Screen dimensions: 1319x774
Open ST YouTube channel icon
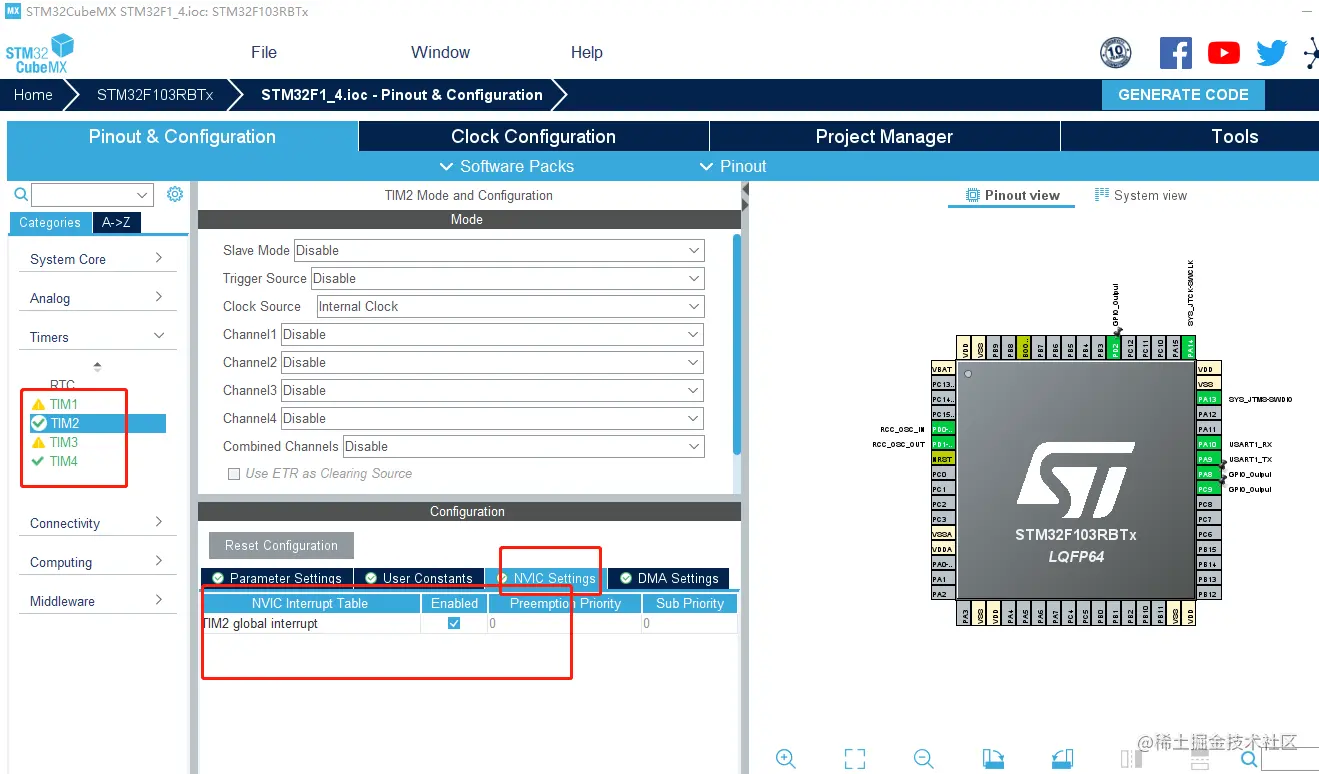coord(1224,53)
